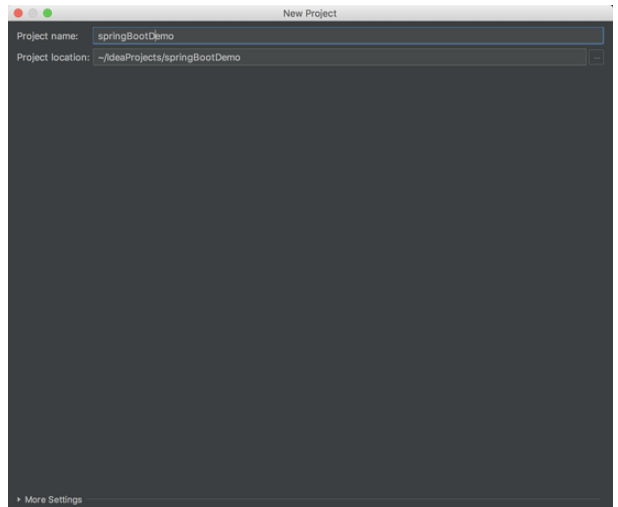Close the New Project window with red button
The image size is (618, 507).
point(18,13)
